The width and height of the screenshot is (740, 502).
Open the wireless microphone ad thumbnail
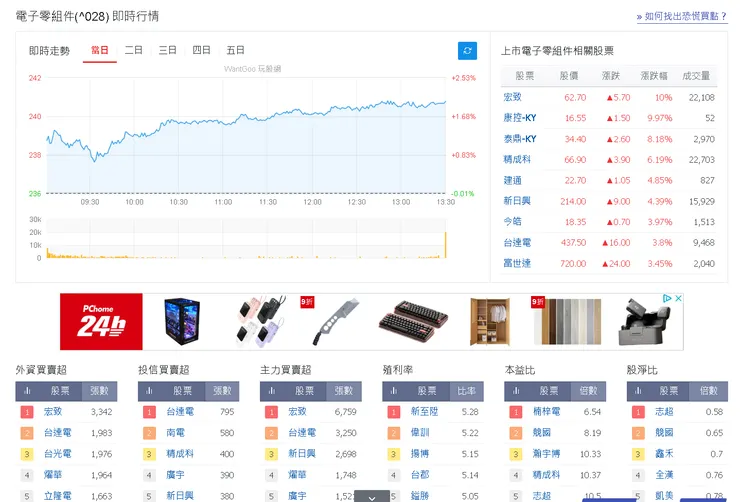644,322
